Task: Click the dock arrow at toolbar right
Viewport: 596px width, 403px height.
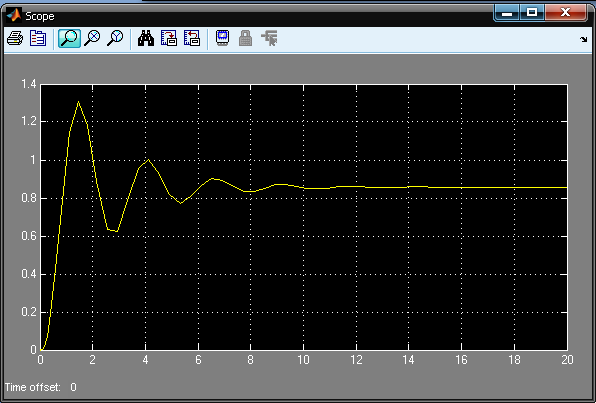Action: pos(583,39)
